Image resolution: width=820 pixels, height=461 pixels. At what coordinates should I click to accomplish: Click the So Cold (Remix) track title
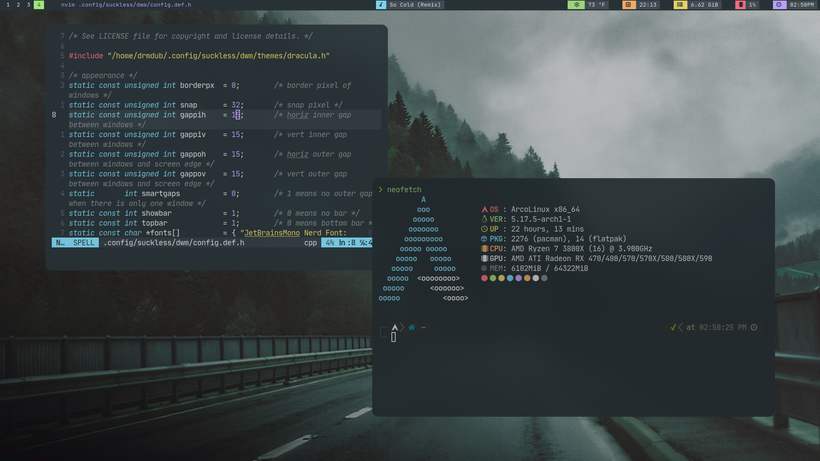tap(415, 5)
